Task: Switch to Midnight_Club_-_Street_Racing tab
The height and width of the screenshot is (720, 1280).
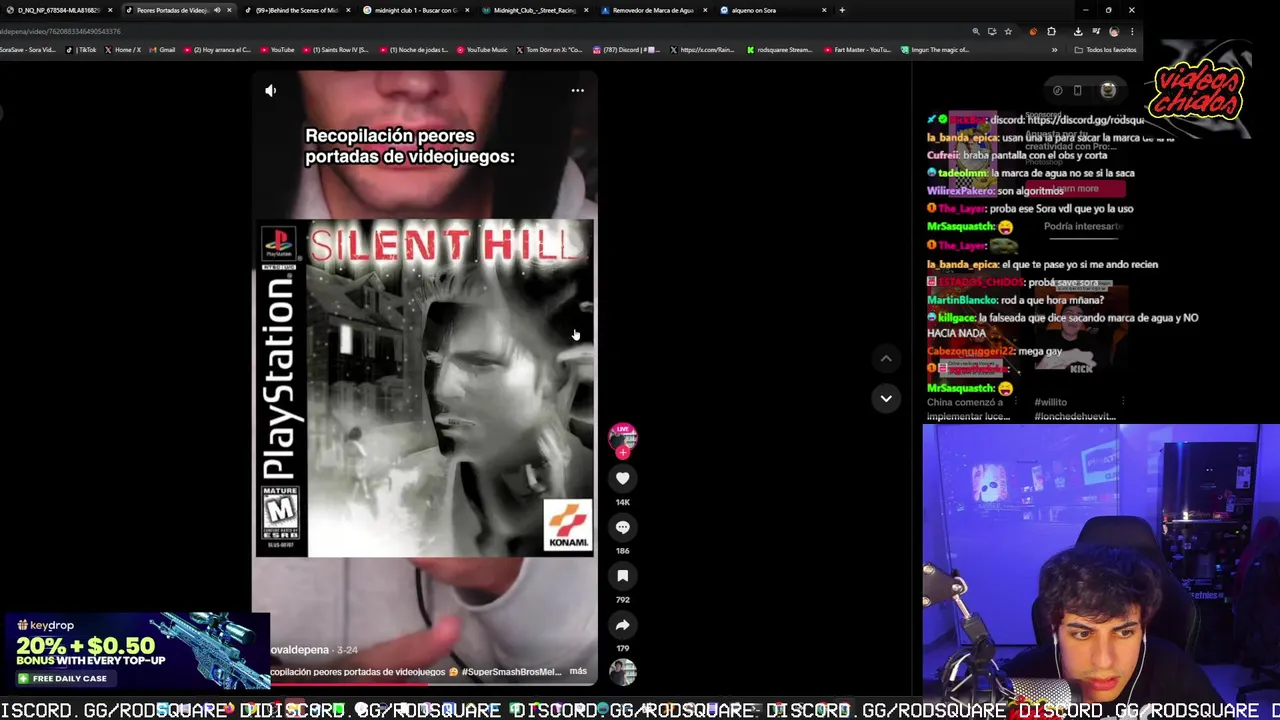Action: pos(535,10)
